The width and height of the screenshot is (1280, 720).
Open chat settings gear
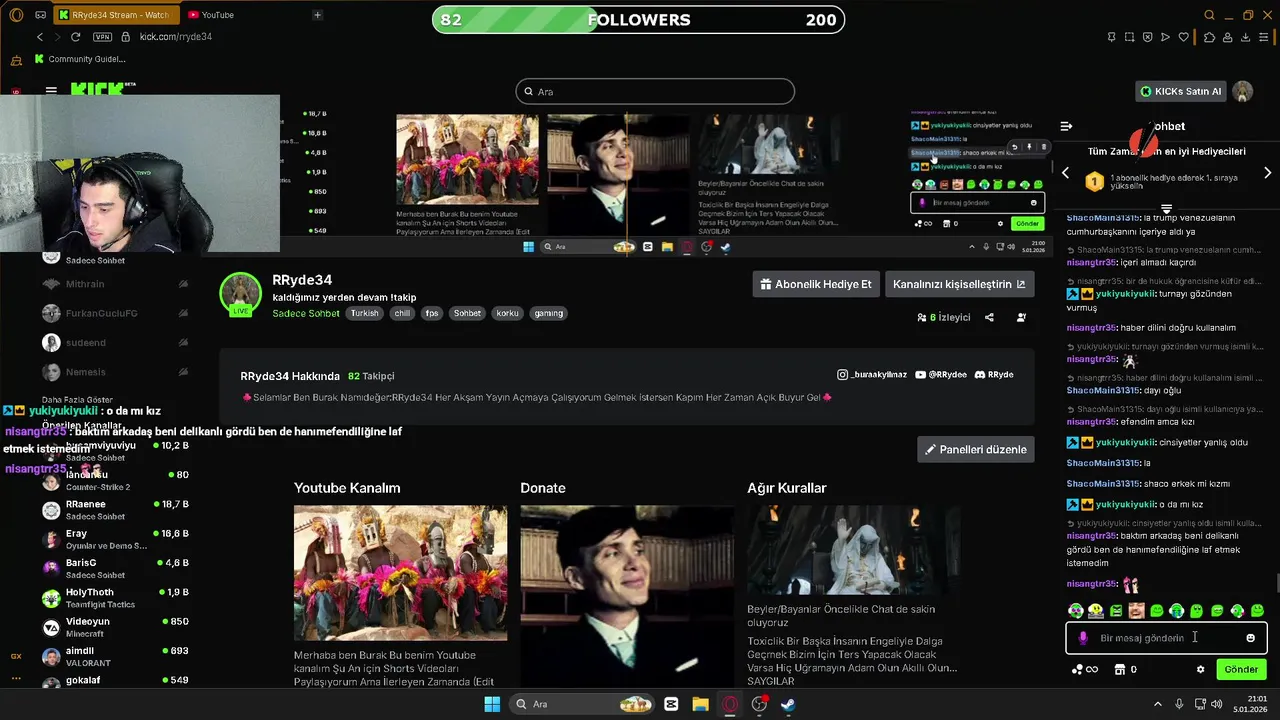(x=1200, y=669)
